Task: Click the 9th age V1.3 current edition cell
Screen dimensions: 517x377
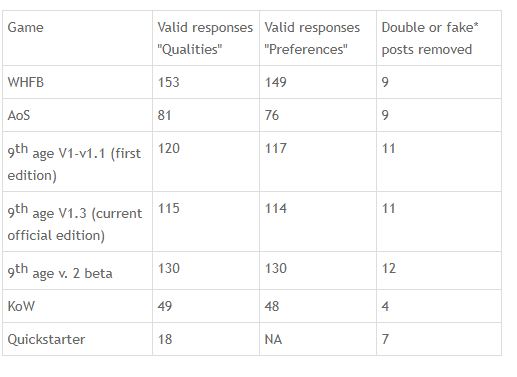Action: point(77,222)
